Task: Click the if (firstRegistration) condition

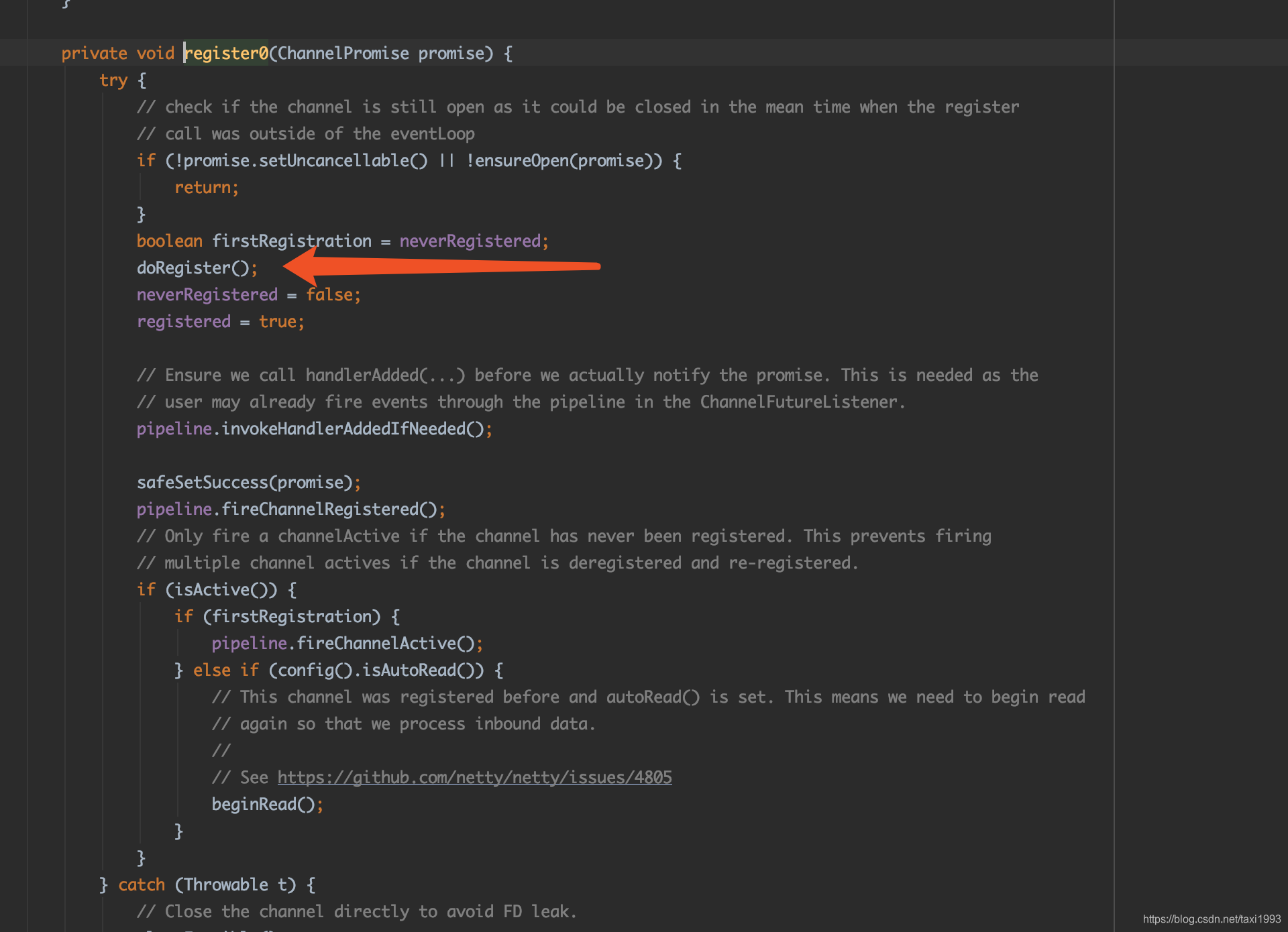Action: point(278,617)
